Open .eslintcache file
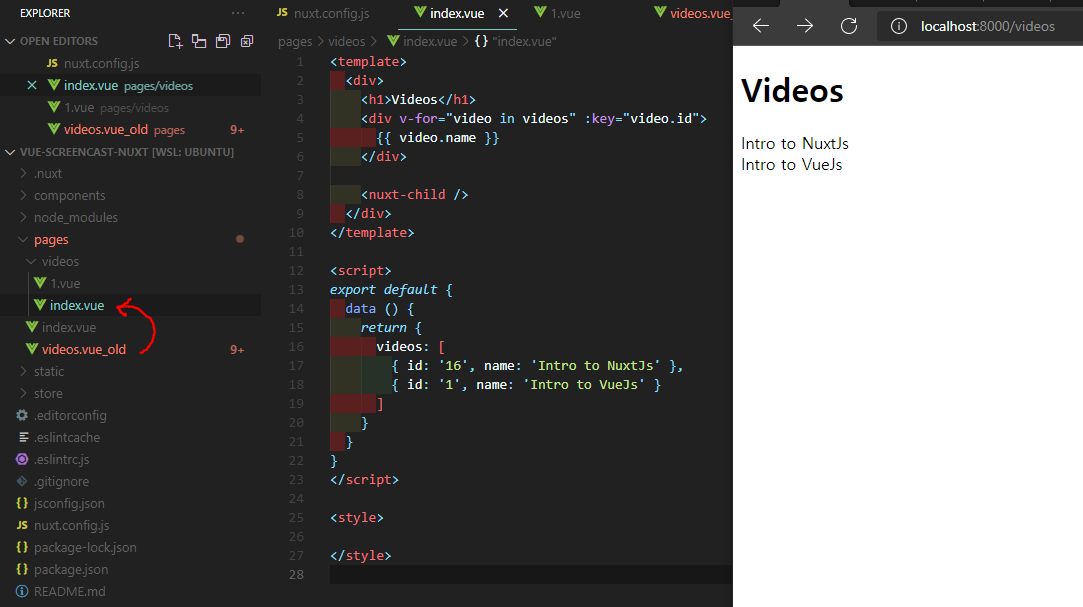This screenshot has height=607, width=1083. pyautogui.click(x=66, y=438)
